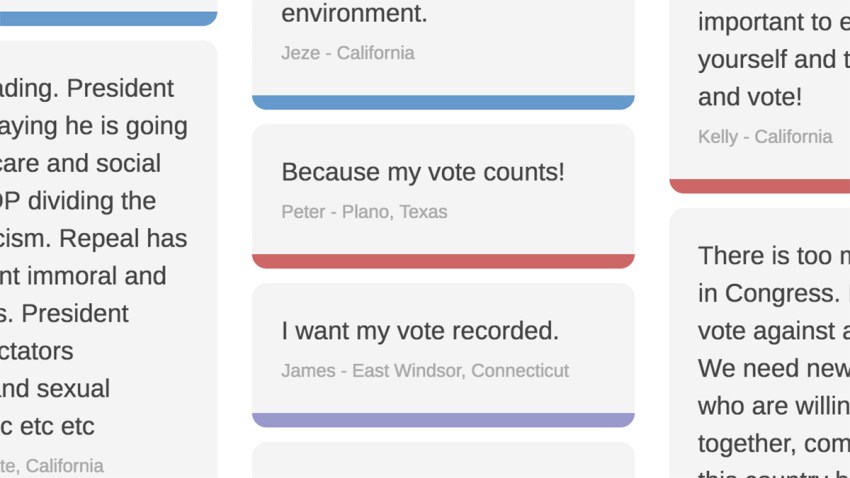This screenshot has height=478, width=850.
Task: Click the "Jeze - California" attribution
Action: coord(348,53)
